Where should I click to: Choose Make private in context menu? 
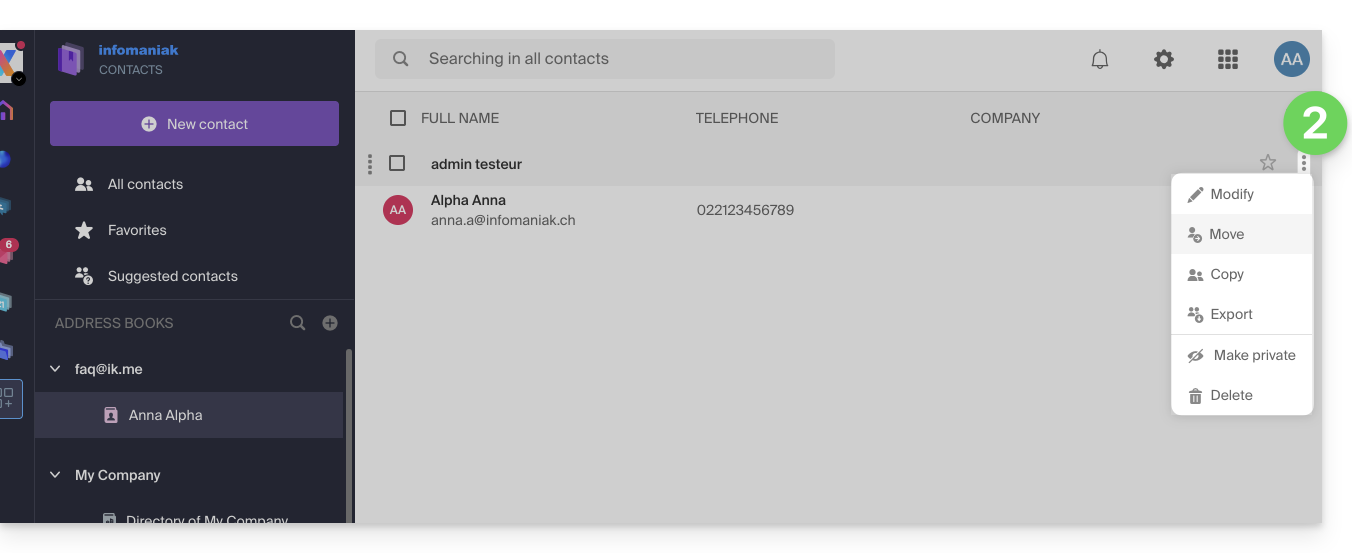[x=1242, y=355]
